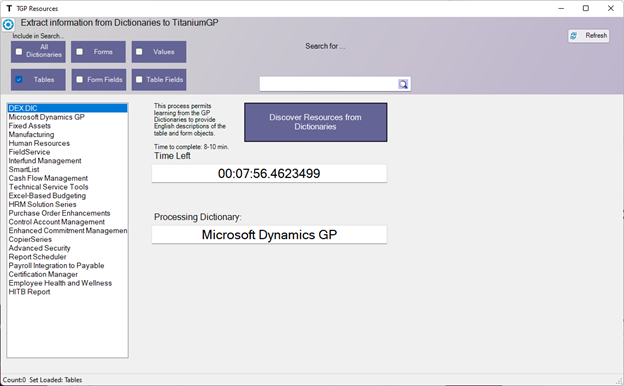
Task: Pick Report Scheduler from list
Action: (x=67, y=257)
